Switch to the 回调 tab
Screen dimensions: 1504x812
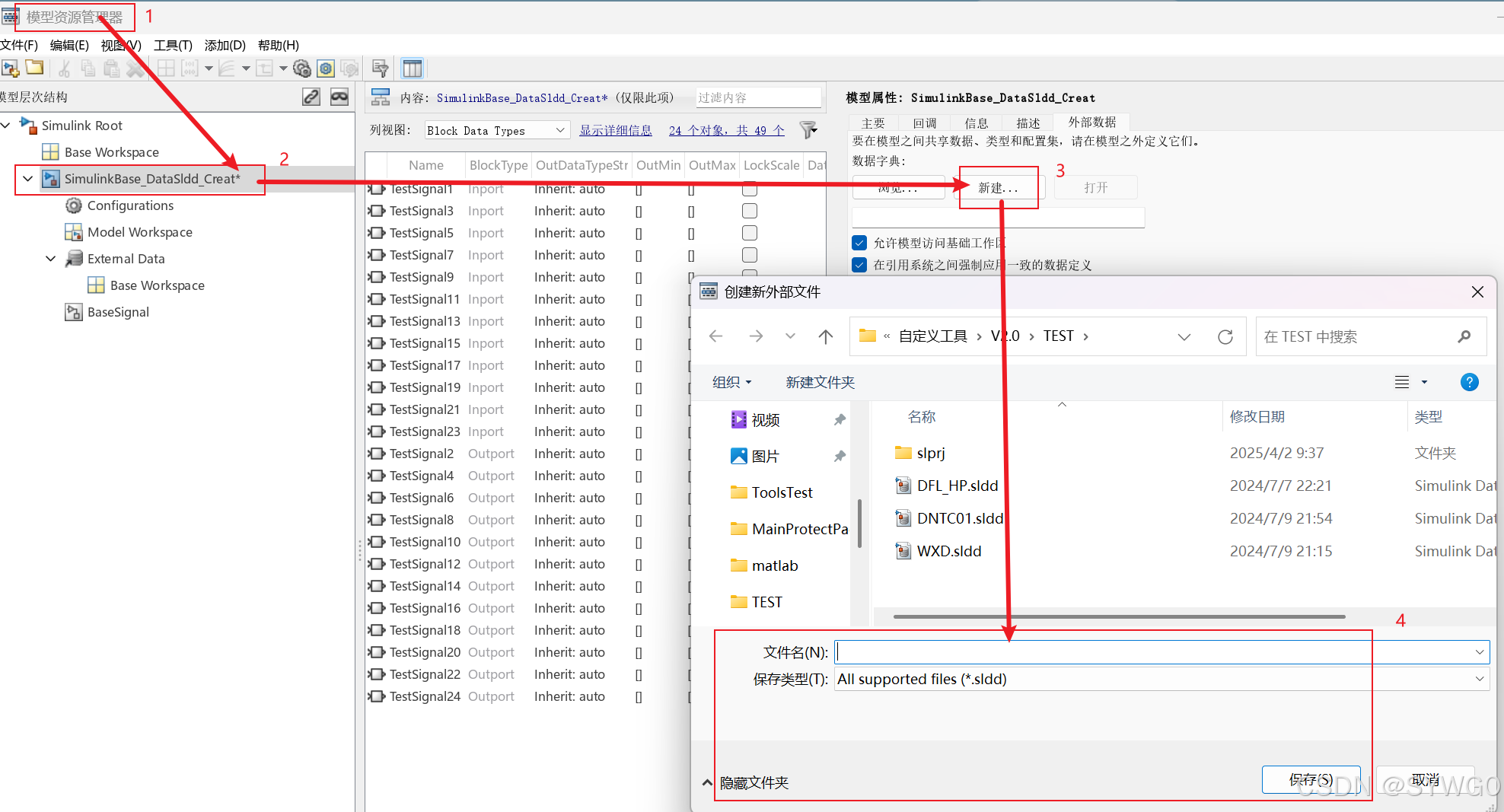[x=925, y=123]
